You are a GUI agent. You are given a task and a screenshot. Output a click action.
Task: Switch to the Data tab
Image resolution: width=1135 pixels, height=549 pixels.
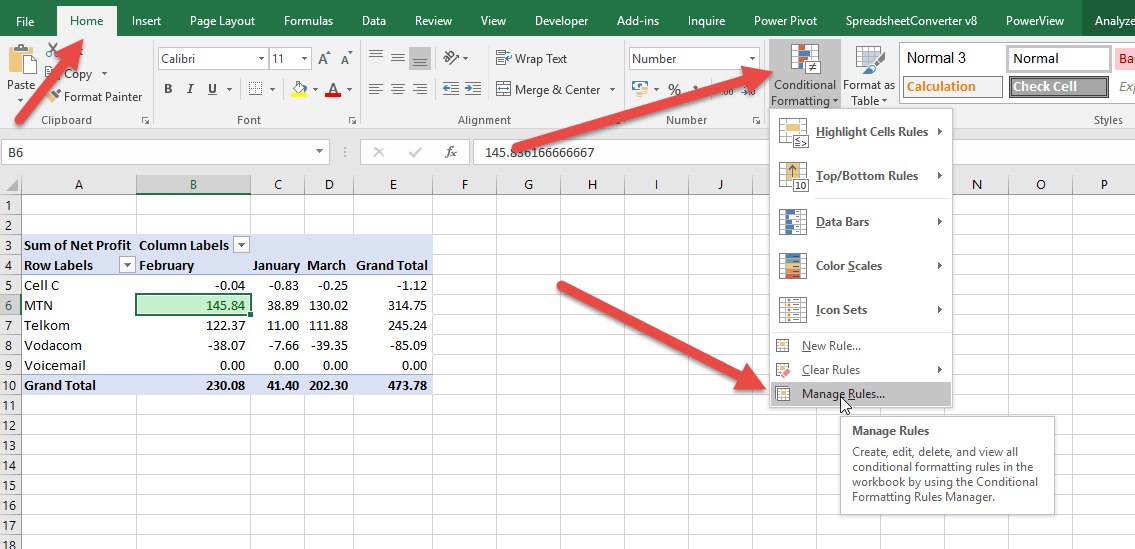point(374,21)
